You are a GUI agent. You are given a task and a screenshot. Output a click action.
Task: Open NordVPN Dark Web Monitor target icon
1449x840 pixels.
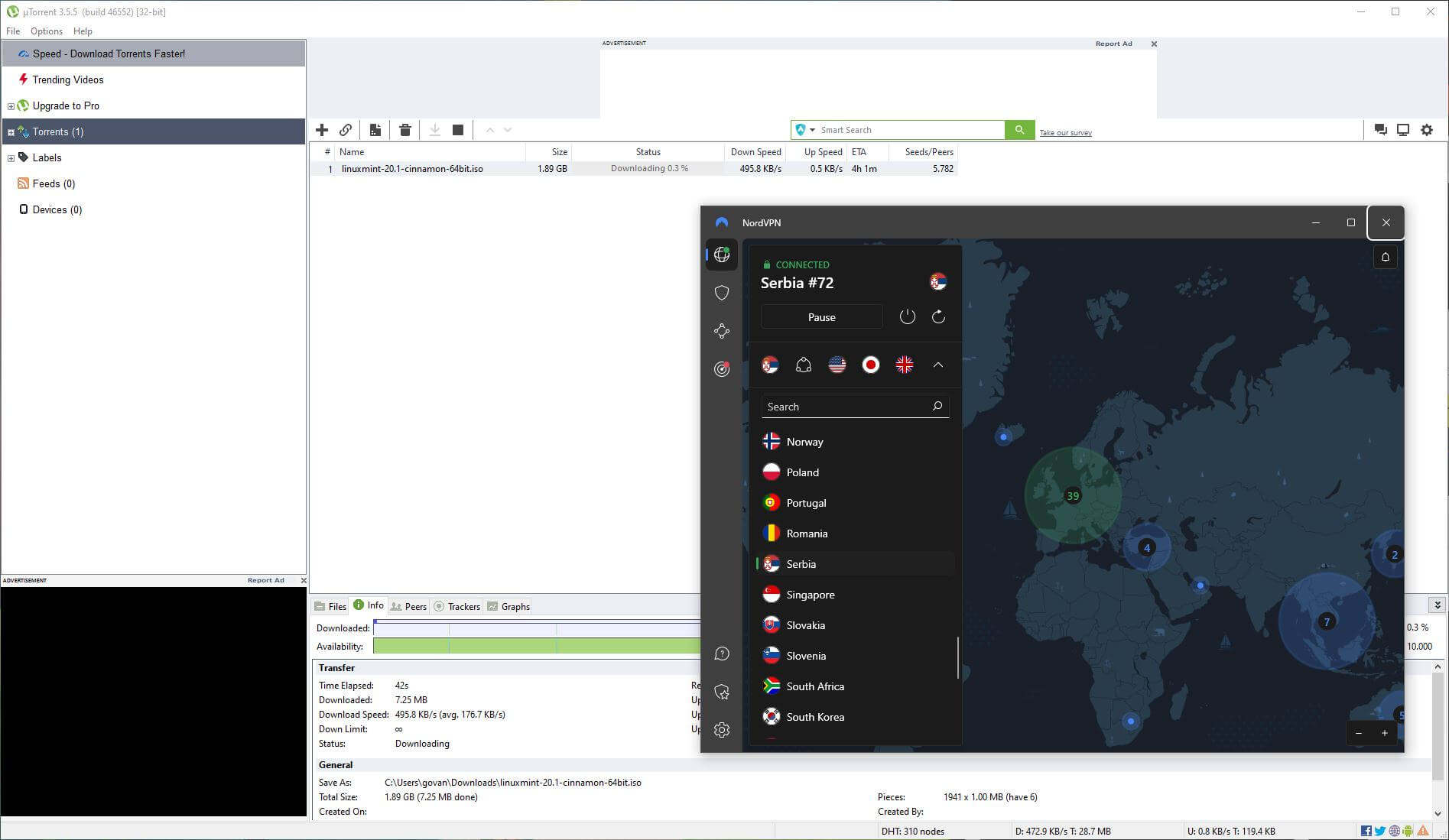[x=722, y=369]
